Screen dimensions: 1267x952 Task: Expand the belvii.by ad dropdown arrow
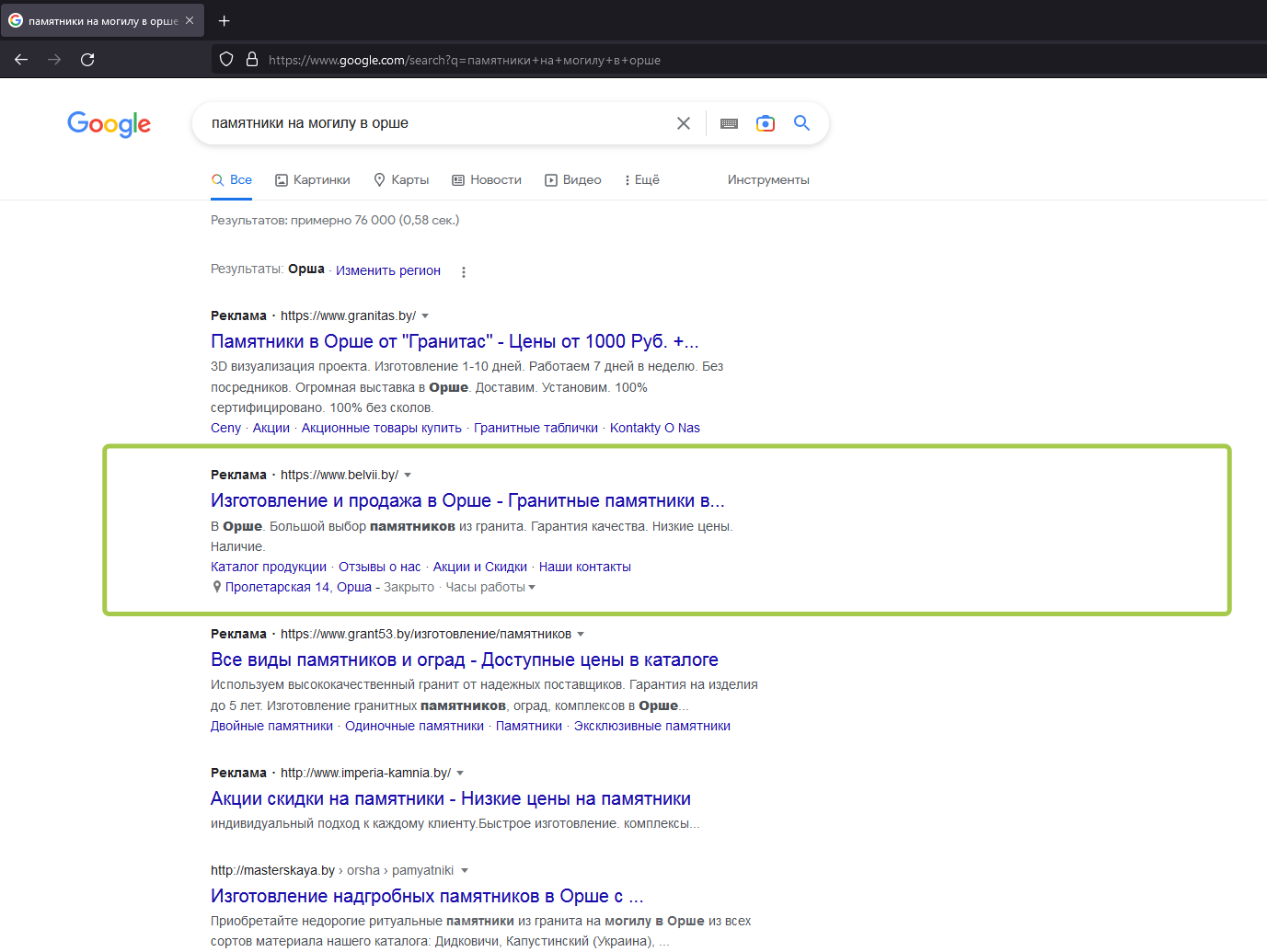(x=408, y=476)
